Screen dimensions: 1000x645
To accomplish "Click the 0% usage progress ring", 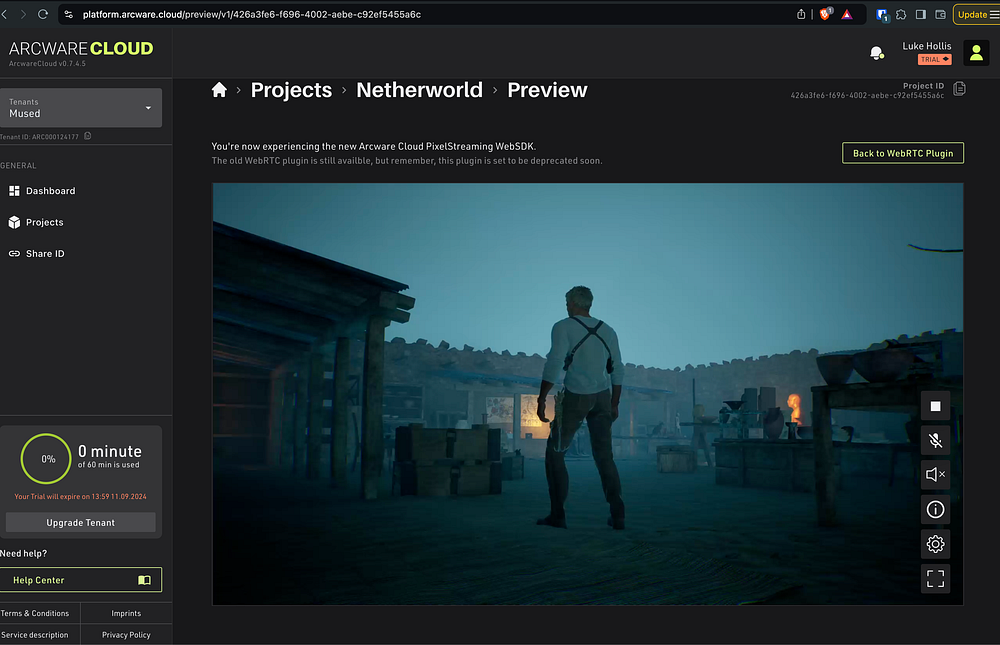I will click(x=46, y=459).
